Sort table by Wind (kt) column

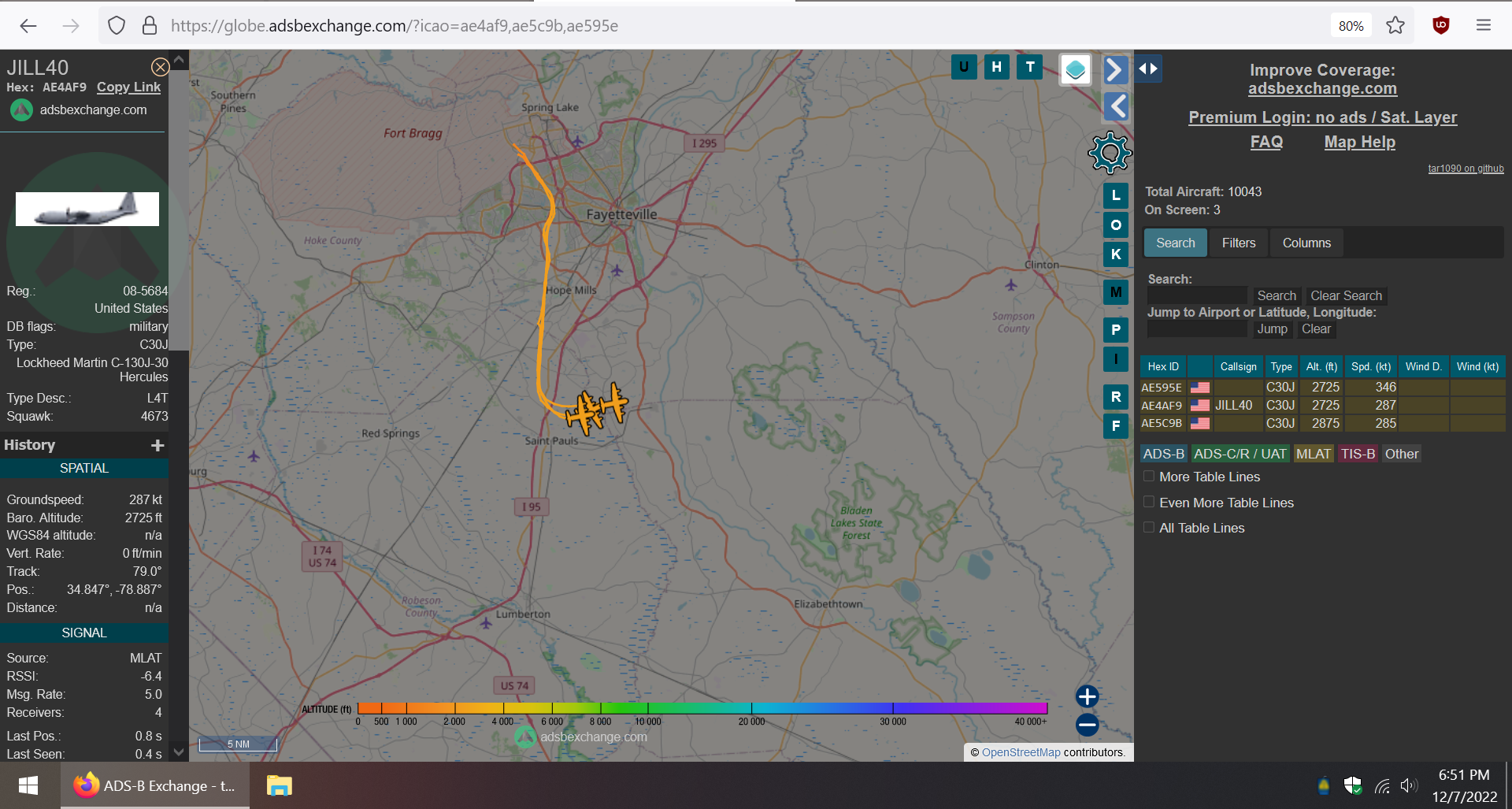[x=1477, y=366]
